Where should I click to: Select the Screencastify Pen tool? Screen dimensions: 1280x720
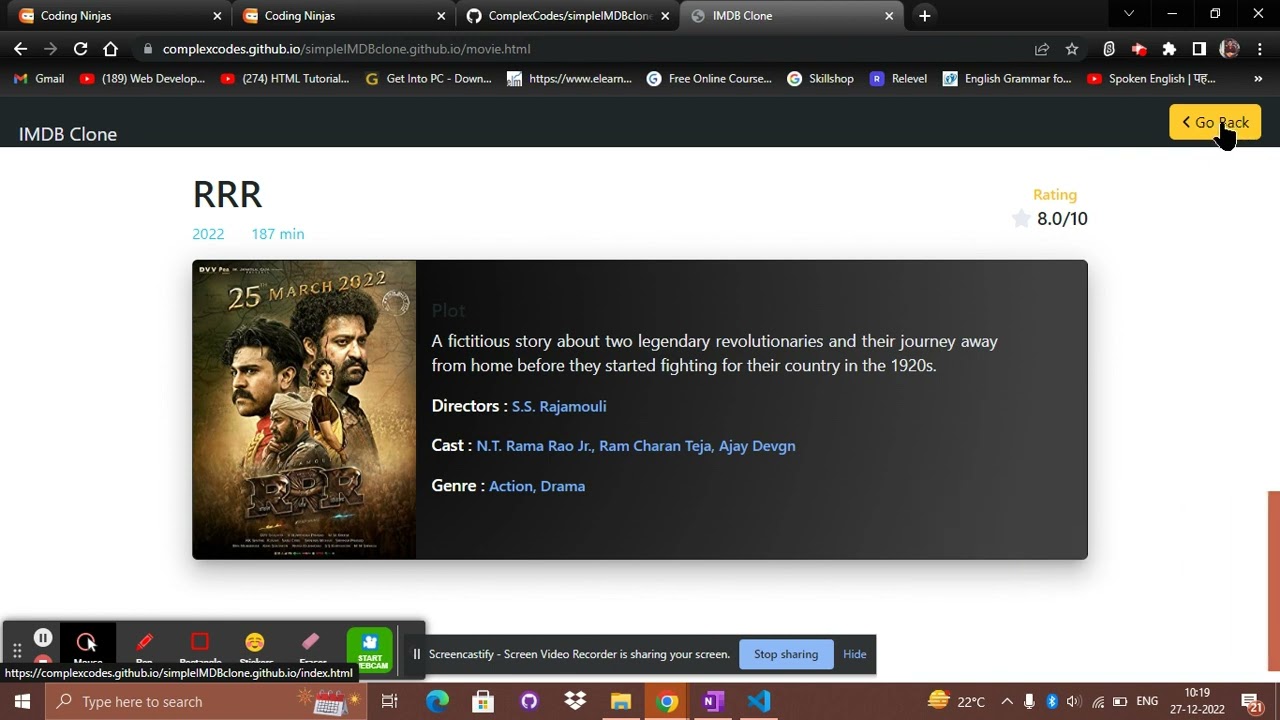click(x=144, y=647)
